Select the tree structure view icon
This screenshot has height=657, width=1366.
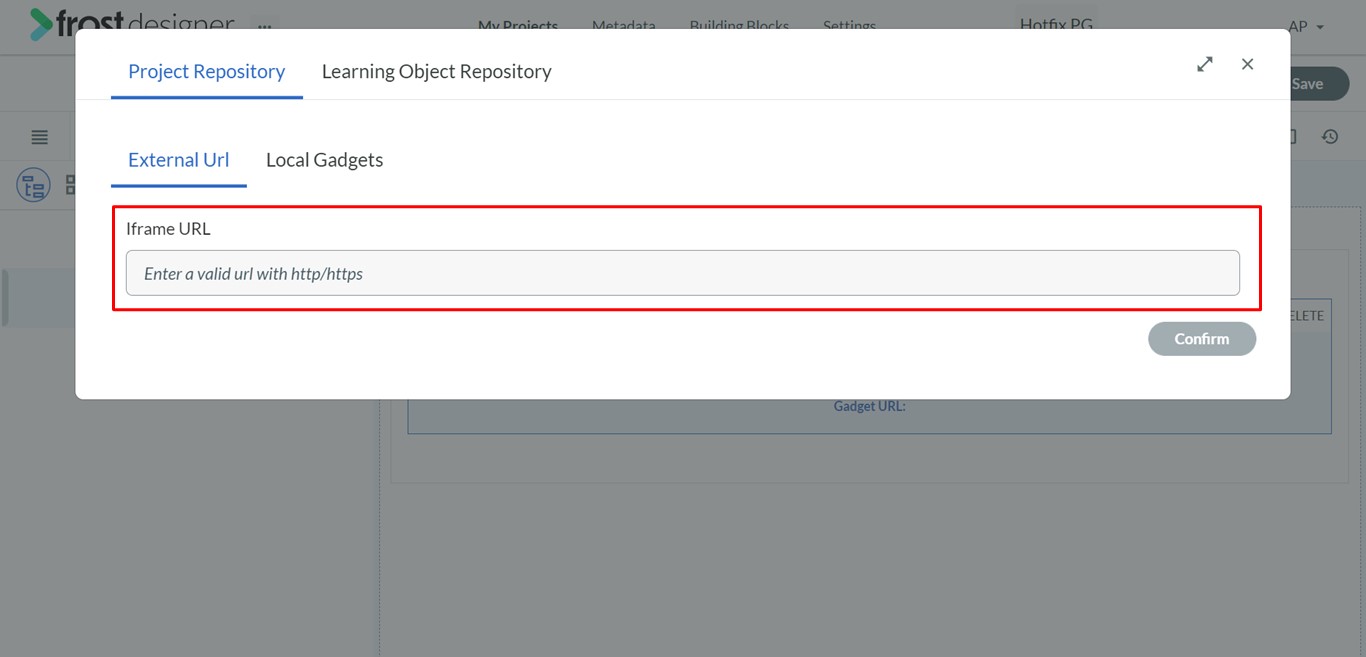pos(33,185)
